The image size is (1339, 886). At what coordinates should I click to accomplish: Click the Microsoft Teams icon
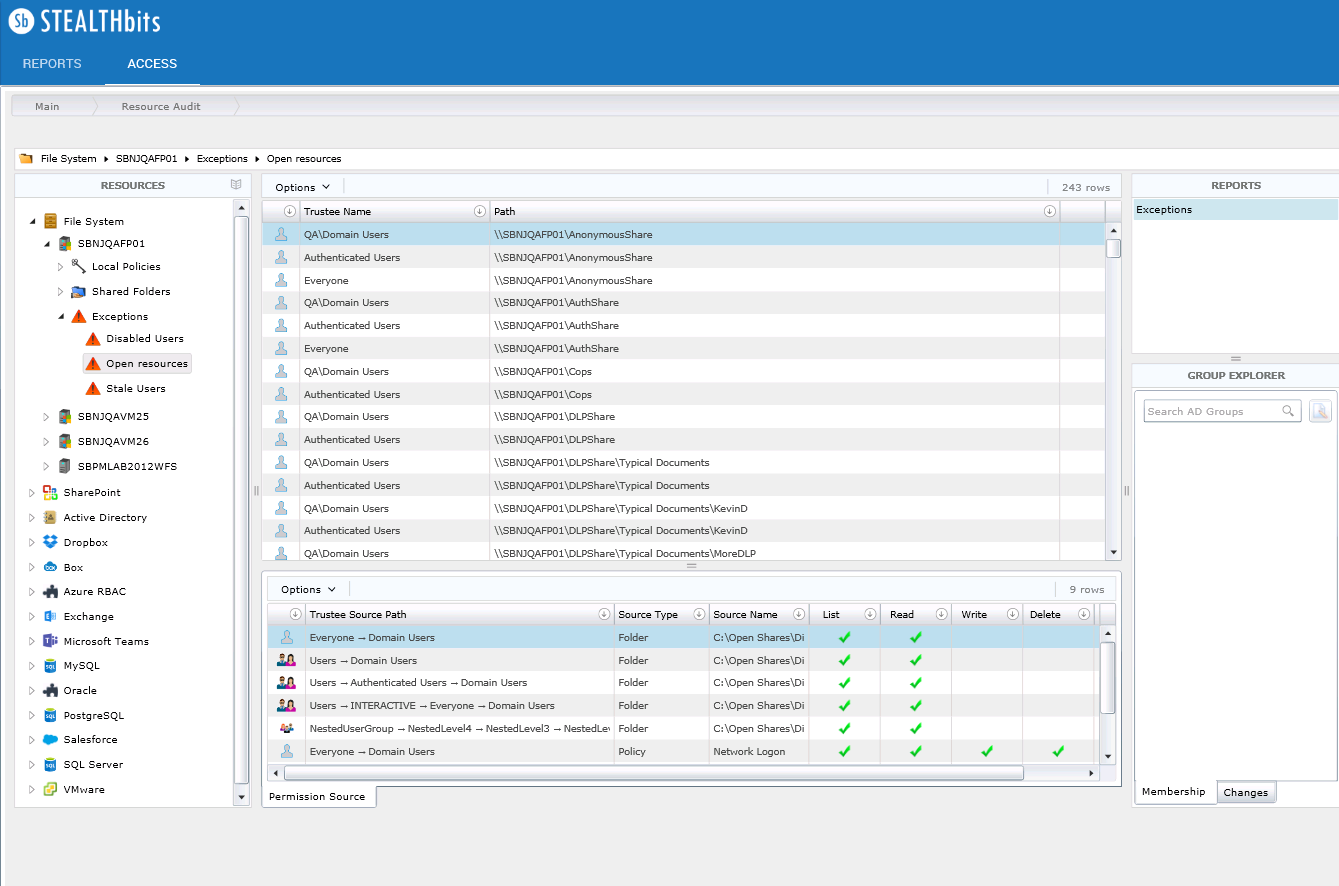(50, 641)
